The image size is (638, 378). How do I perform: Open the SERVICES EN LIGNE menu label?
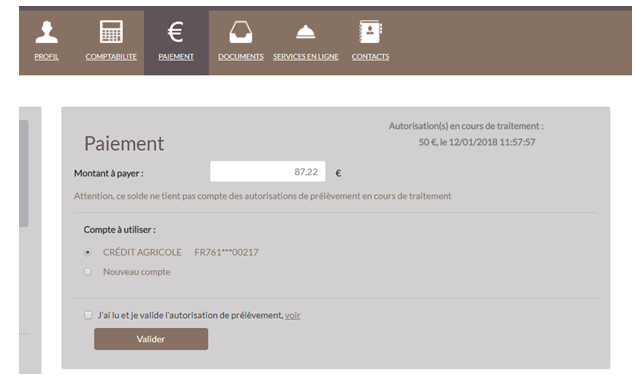[x=306, y=57]
